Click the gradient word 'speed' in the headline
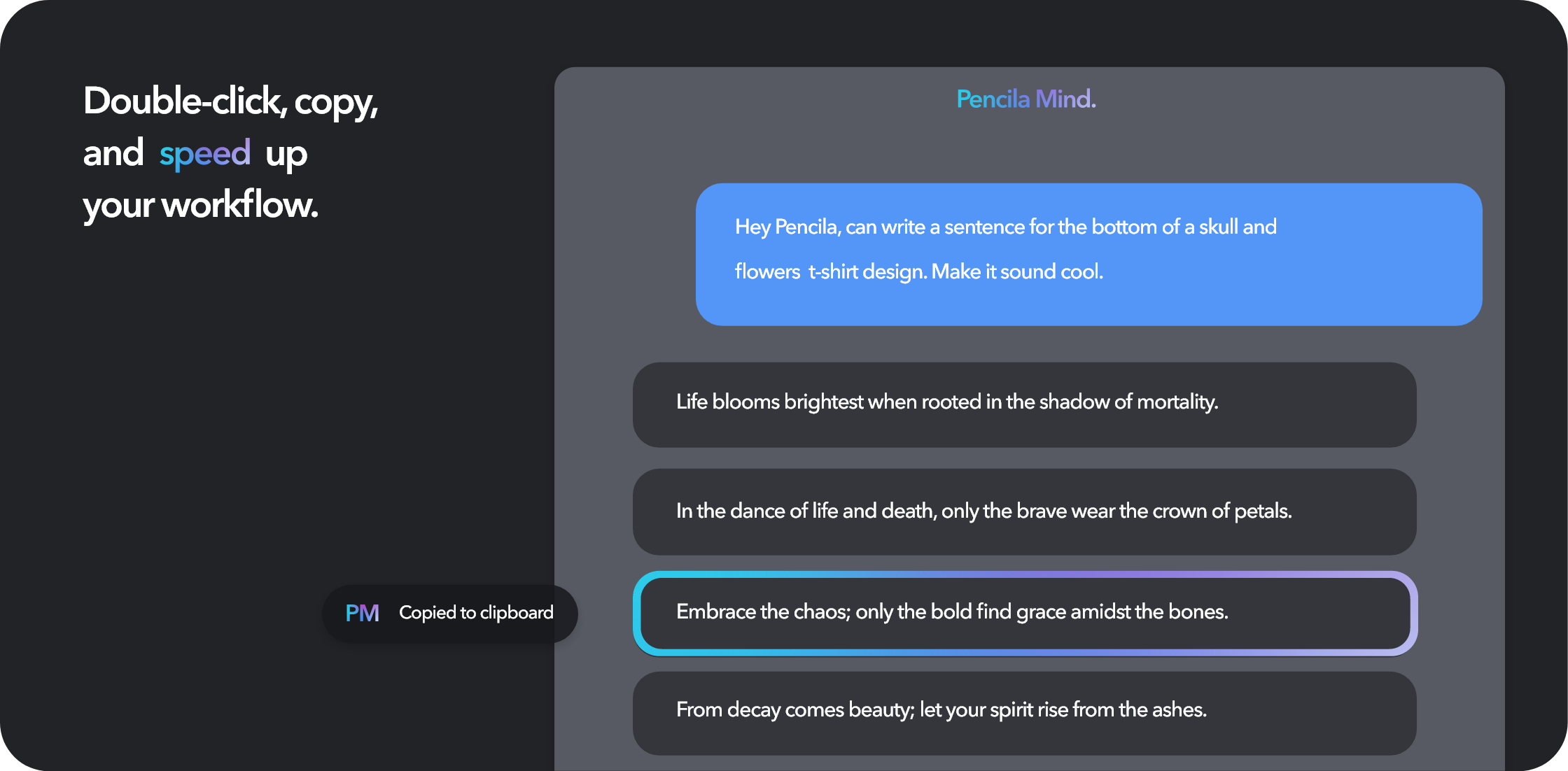 (x=205, y=154)
